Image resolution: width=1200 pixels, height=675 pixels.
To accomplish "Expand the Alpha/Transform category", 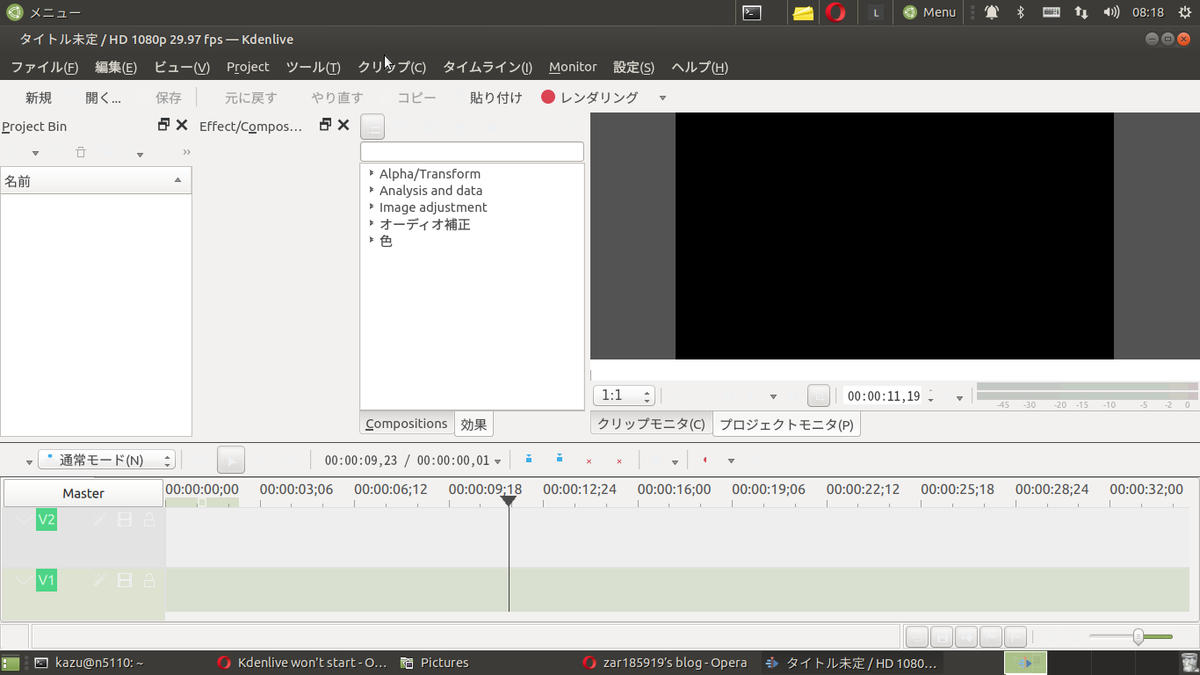I will coord(371,173).
